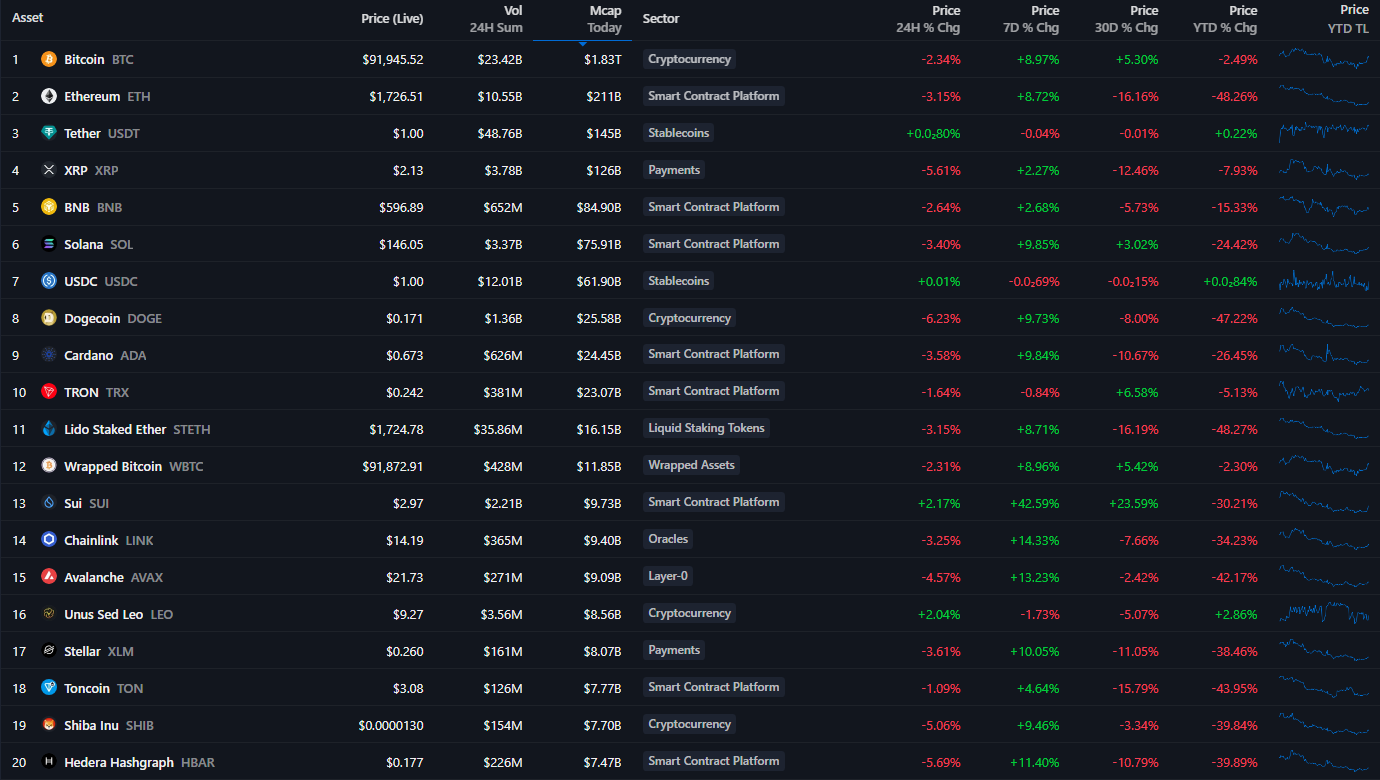Click BNB price $596.89
This screenshot has height=780, width=1380.
point(401,208)
